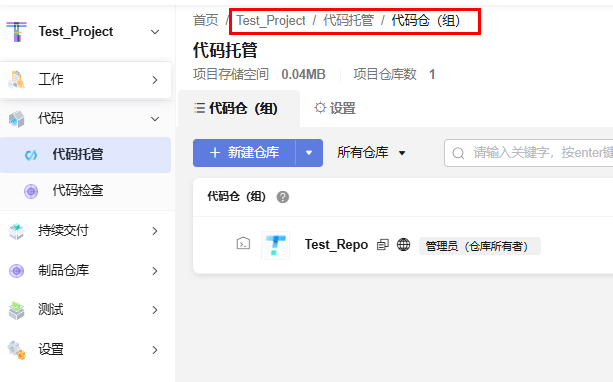The image size is (613, 382).
Task: Click the 代码托管 sidebar icon
Action: coord(31,155)
